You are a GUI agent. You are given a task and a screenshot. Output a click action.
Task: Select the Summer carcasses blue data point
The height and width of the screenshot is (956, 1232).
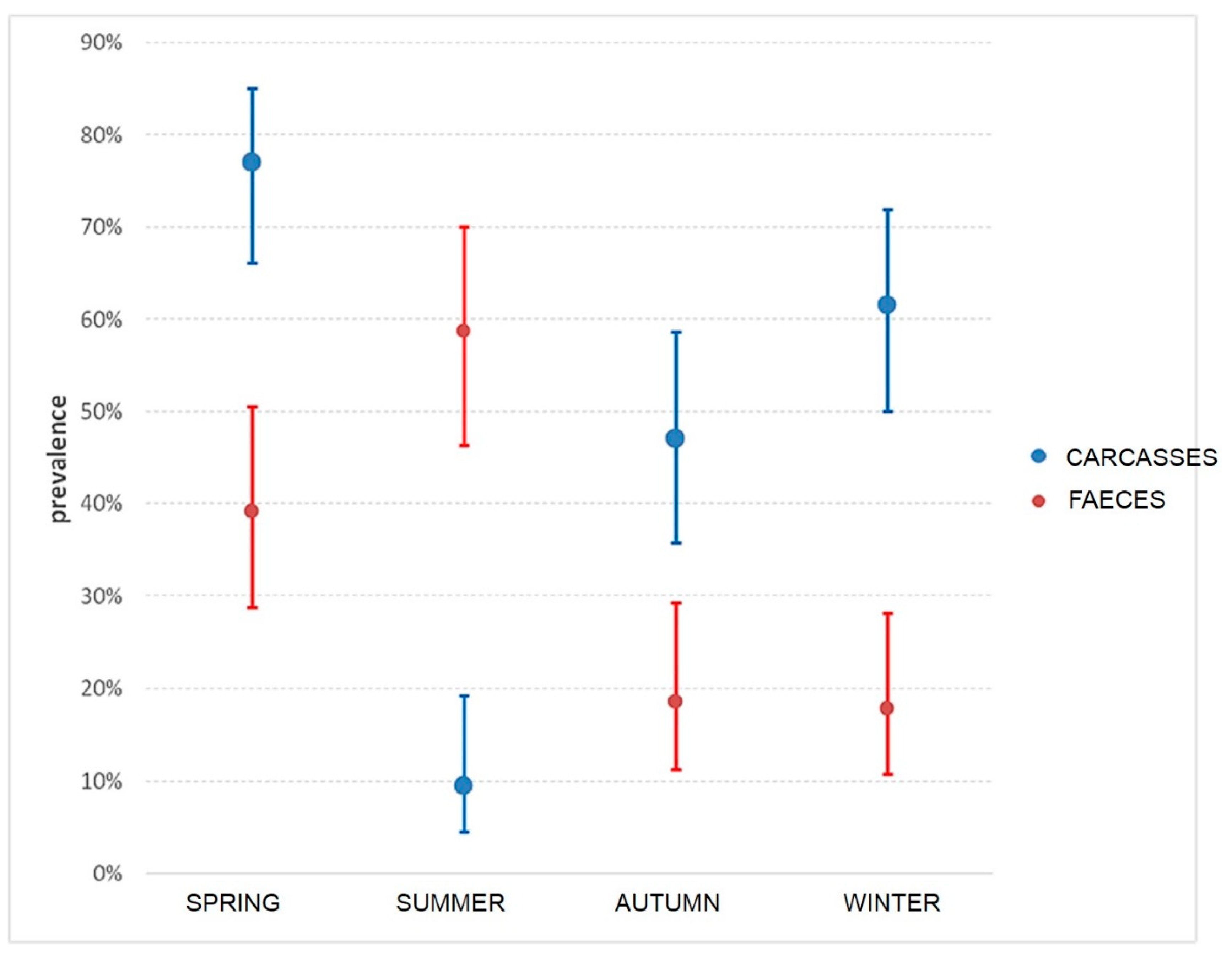[x=463, y=785]
